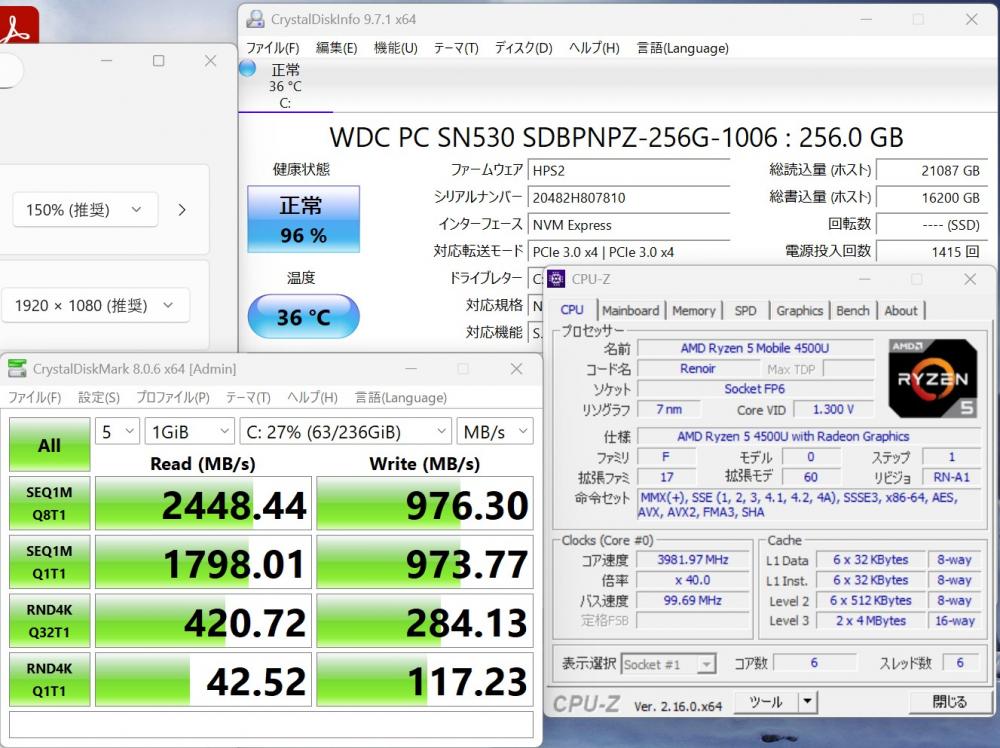
Task: Start the RND4K Q1T1 test
Action: 49,679
